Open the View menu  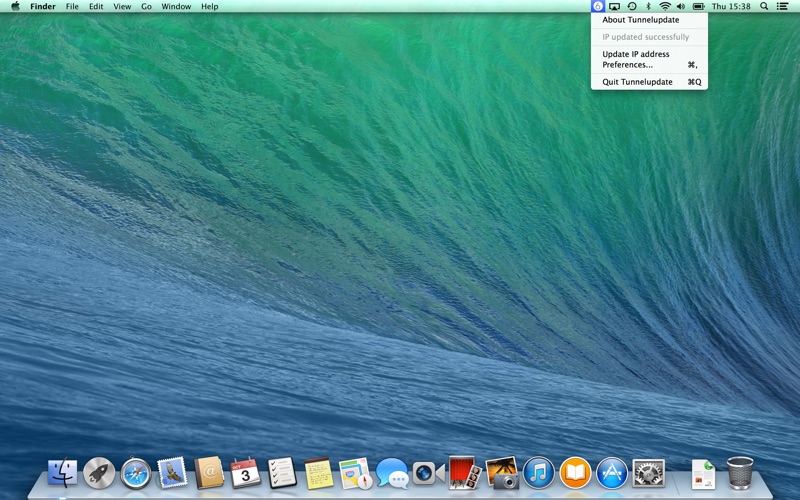tap(122, 6)
